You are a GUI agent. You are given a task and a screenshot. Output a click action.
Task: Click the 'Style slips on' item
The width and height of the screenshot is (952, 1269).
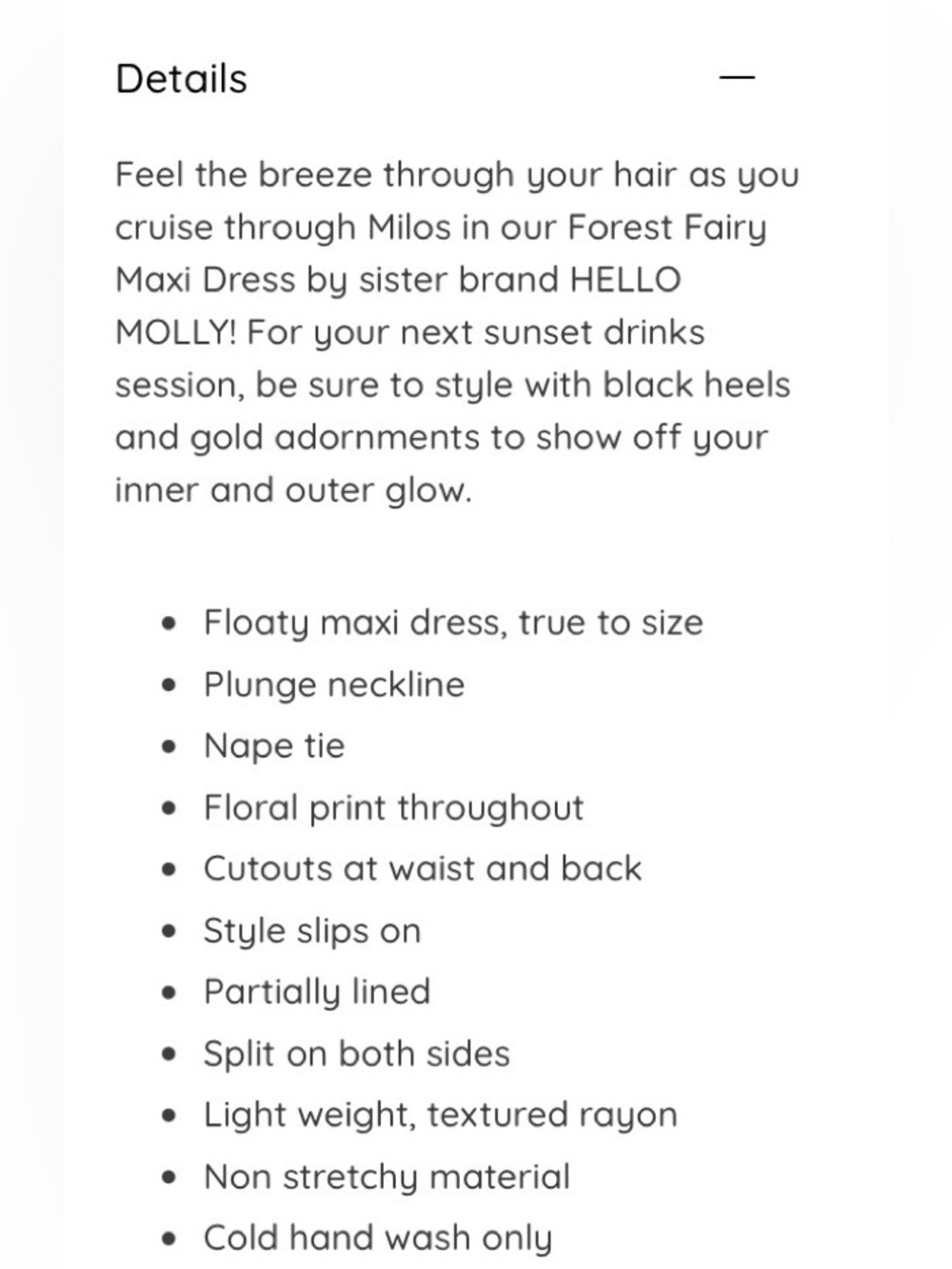[312, 931]
